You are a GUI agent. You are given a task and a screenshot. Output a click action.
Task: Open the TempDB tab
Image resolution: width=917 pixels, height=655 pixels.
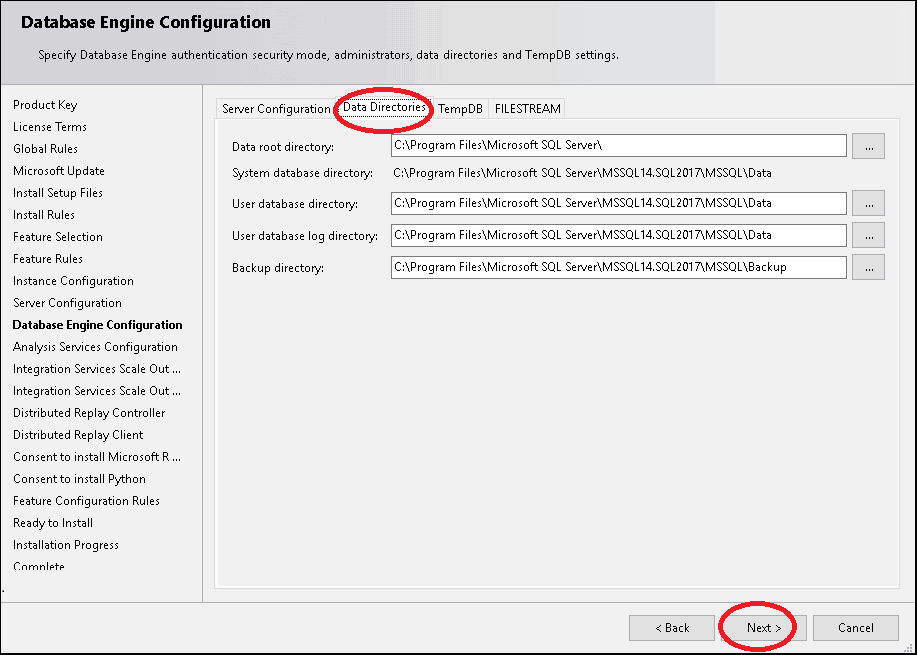[460, 109]
